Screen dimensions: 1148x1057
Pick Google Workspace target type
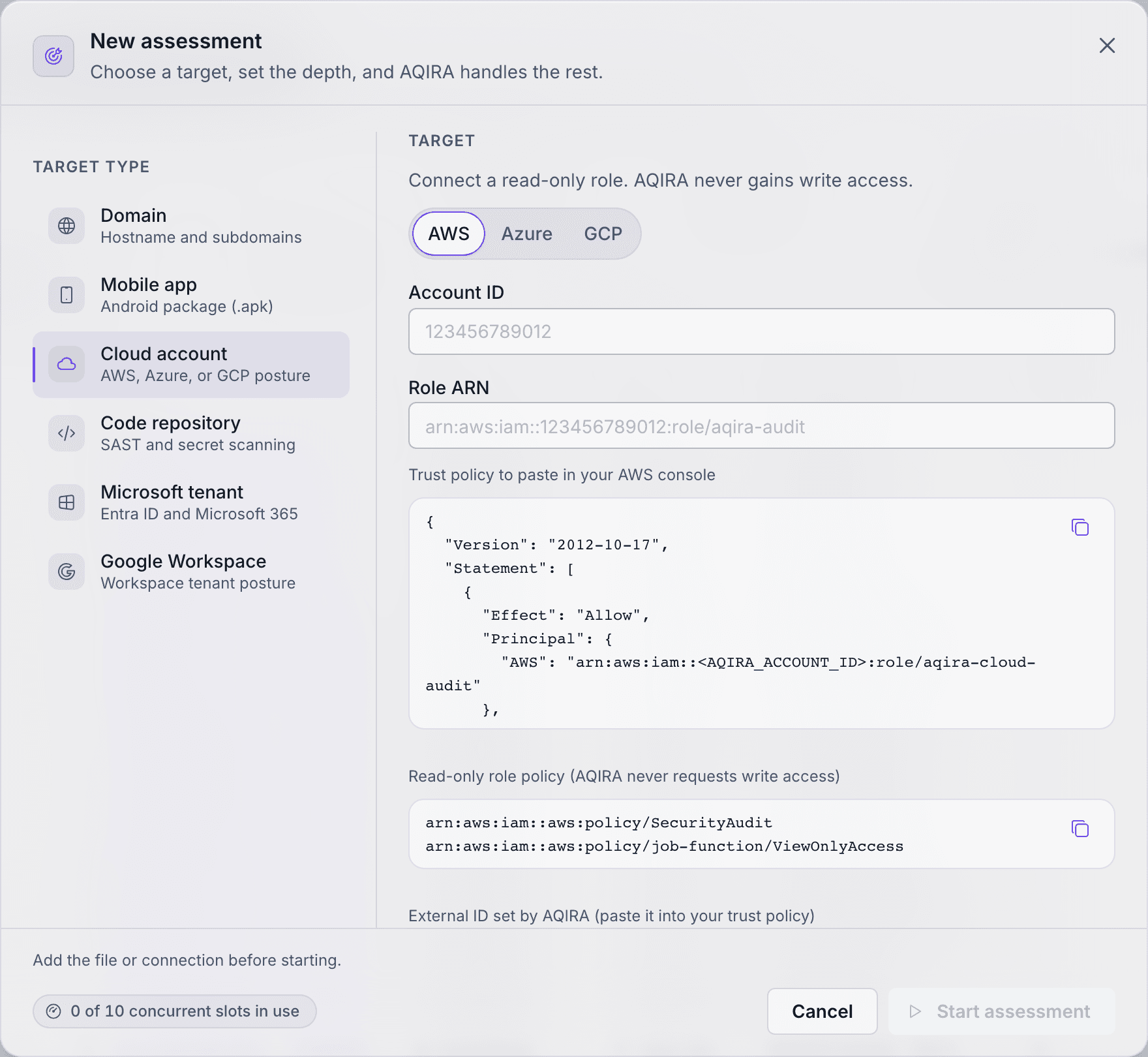click(x=191, y=572)
